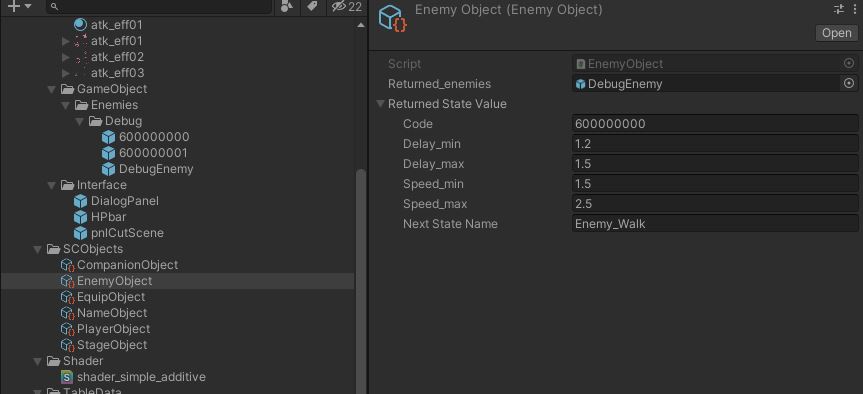Click the Returned_enemies property label
The height and width of the screenshot is (394, 863).
click(439, 84)
